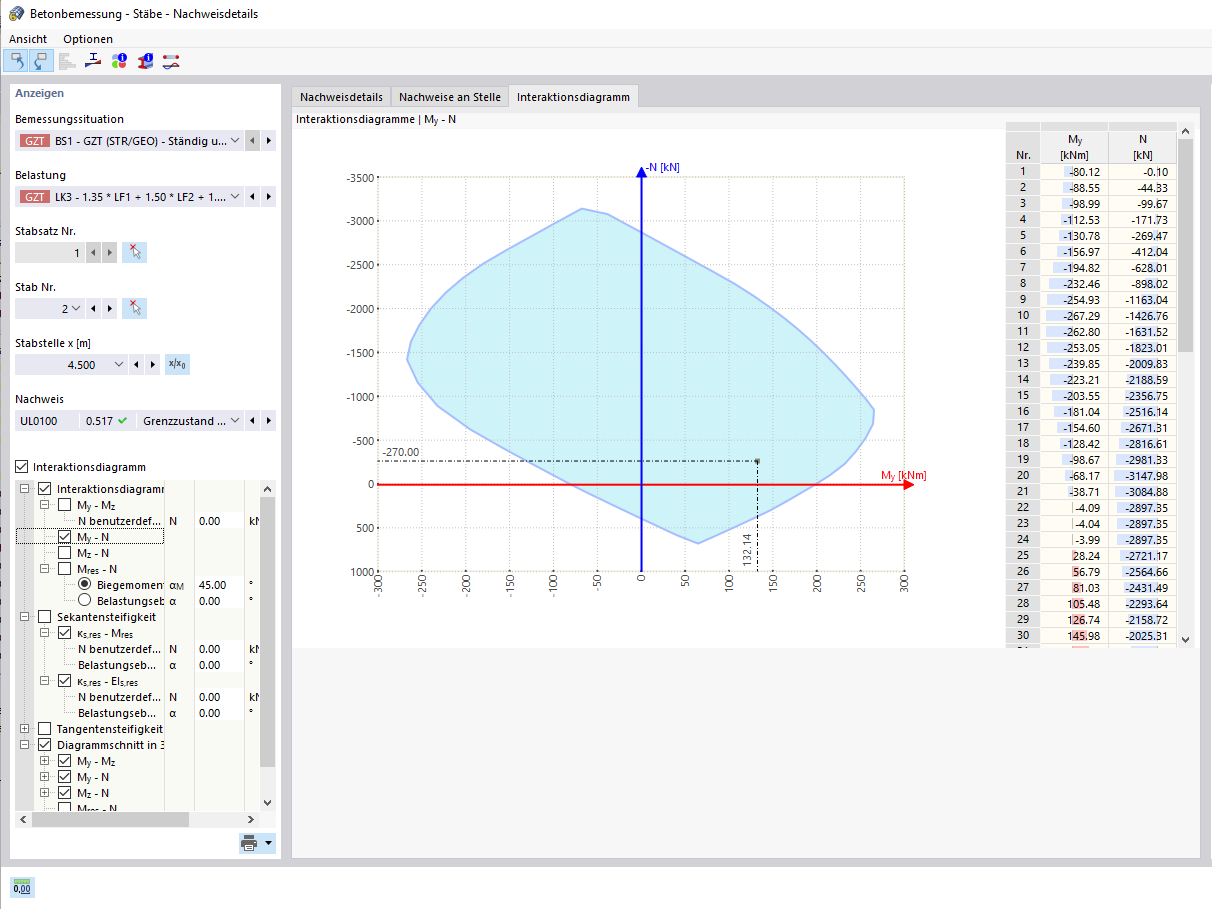Click cell value -3147.98 in N column

pyautogui.click(x=1142, y=475)
